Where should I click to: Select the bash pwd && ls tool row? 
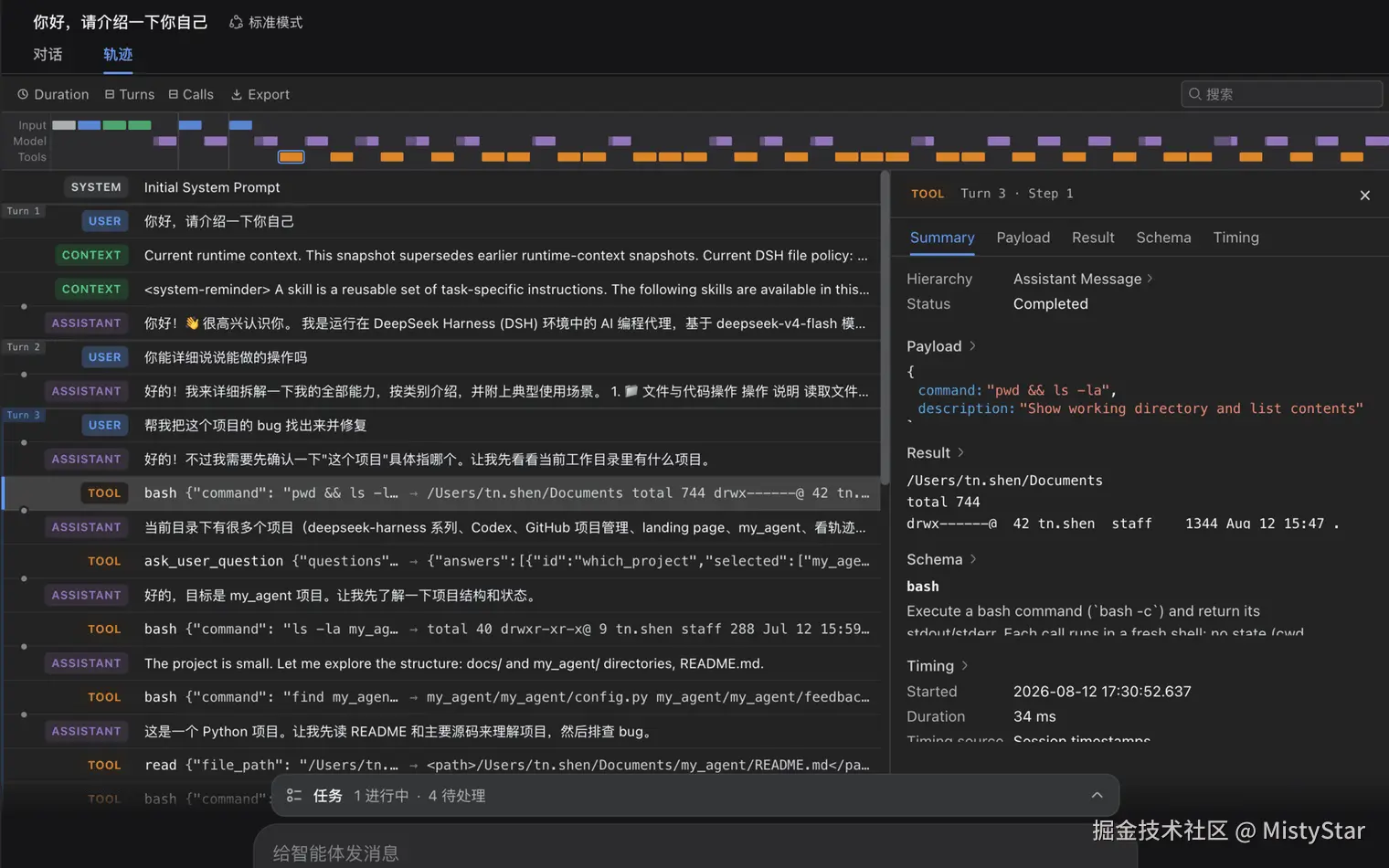point(441,493)
